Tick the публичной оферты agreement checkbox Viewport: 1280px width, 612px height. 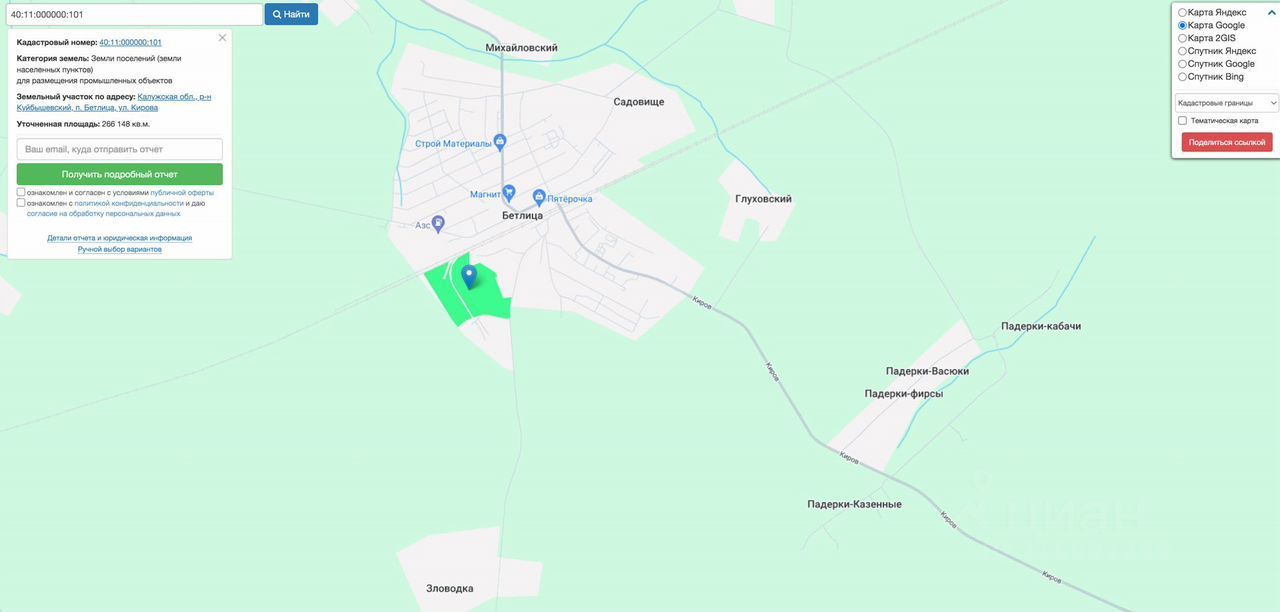[21, 192]
